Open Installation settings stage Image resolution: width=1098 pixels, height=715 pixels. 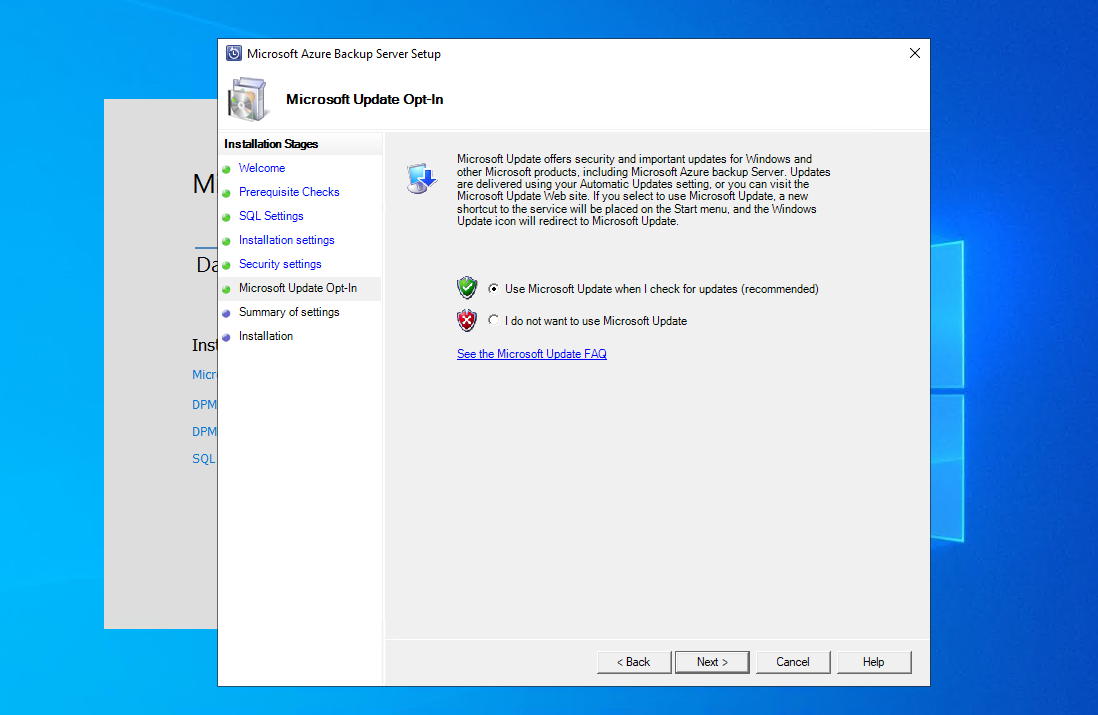[x=286, y=240]
